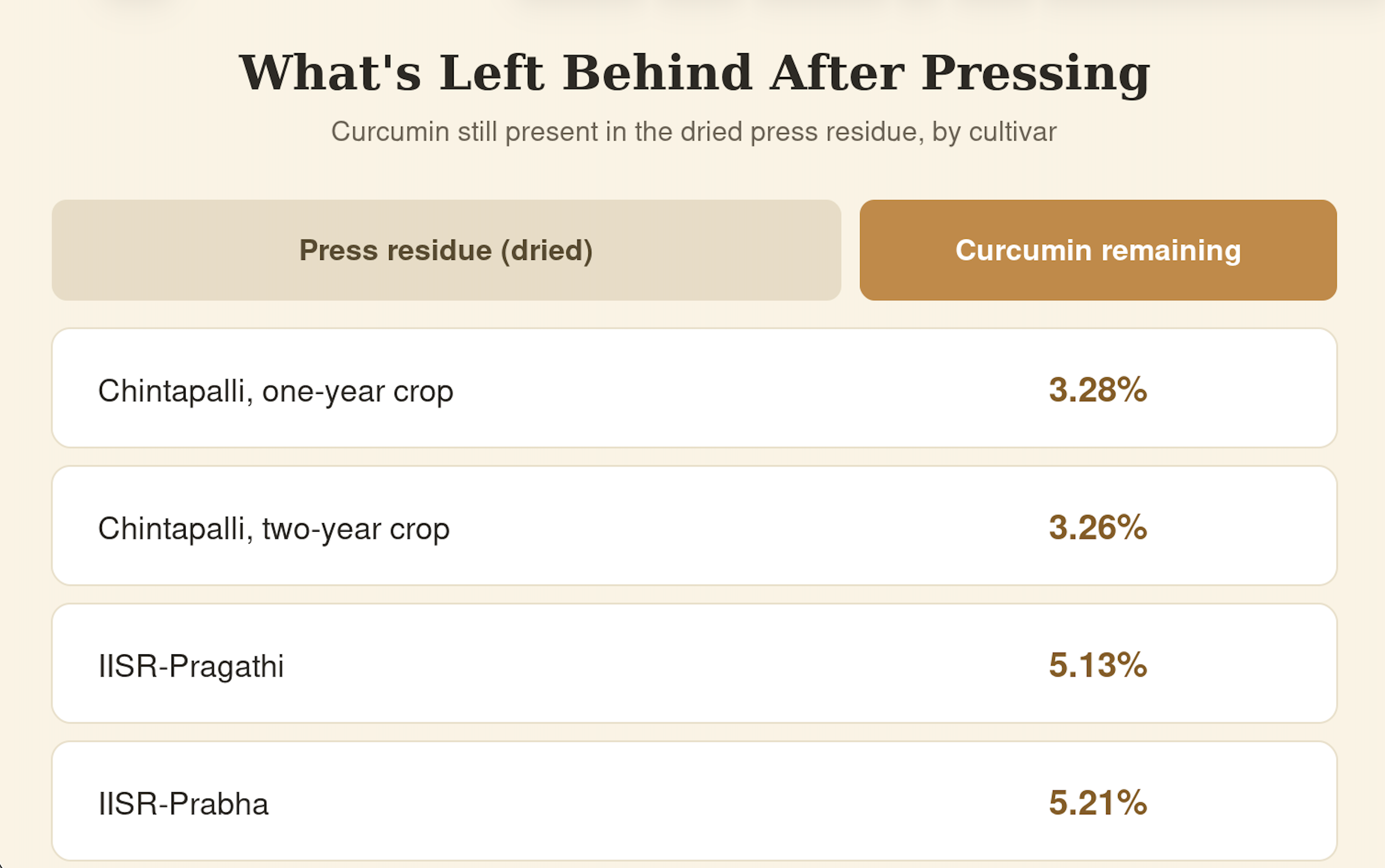This screenshot has width=1385, height=868.
Task: Select the Chintapalli, two-year crop row
Action: pos(695,526)
